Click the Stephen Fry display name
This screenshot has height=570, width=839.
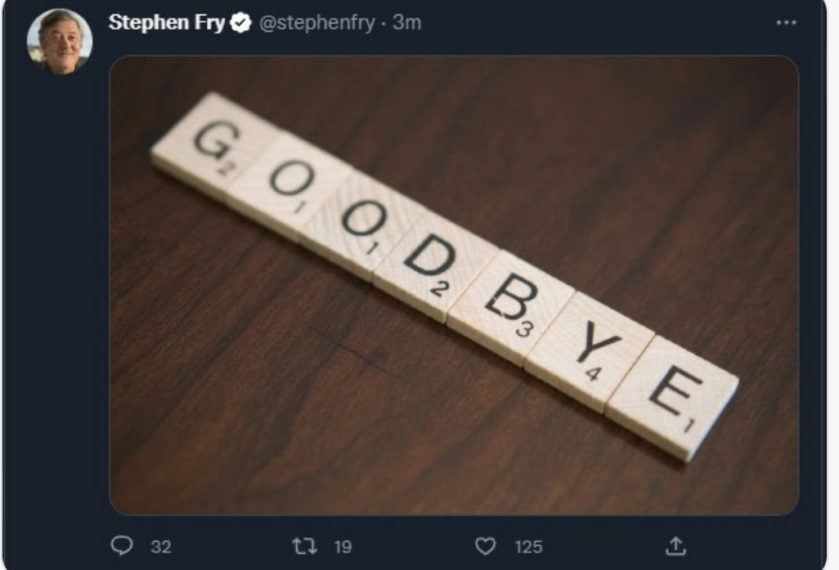[x=166, y=22]
